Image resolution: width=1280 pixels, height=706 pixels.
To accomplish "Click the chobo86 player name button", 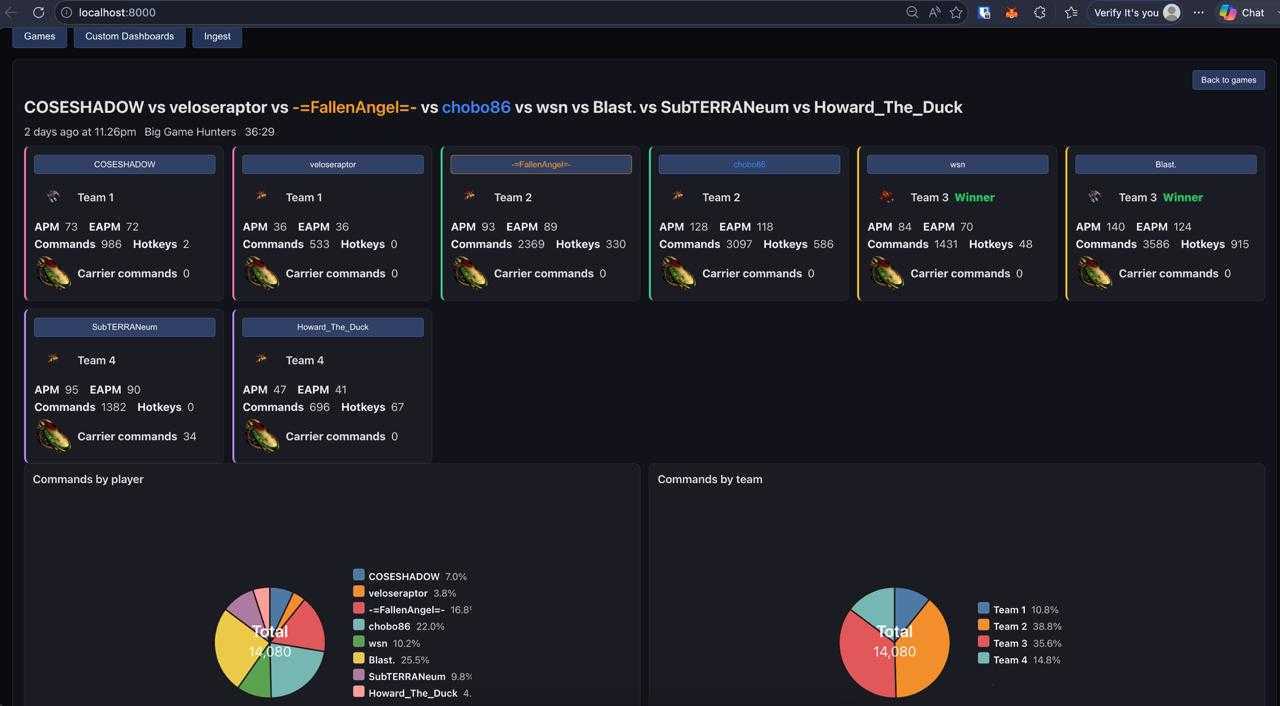I will click(749, 164).
